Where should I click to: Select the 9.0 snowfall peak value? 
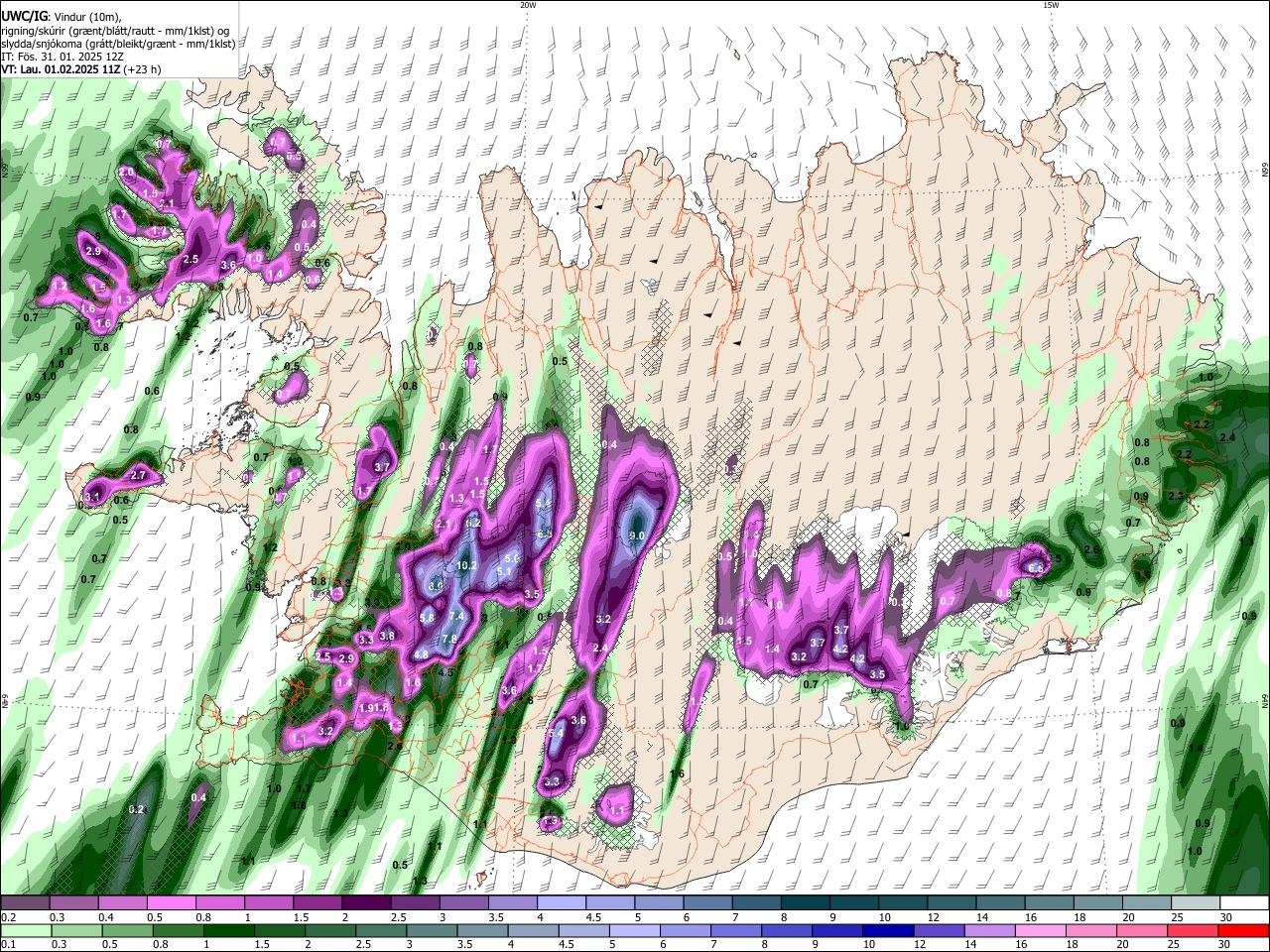click(637, 535)
